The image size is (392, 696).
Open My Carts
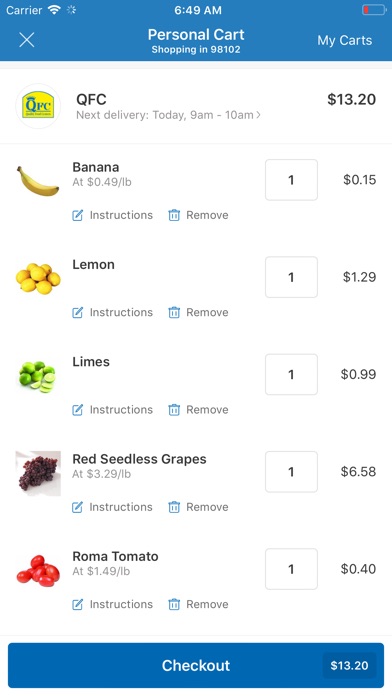(344, 40)
